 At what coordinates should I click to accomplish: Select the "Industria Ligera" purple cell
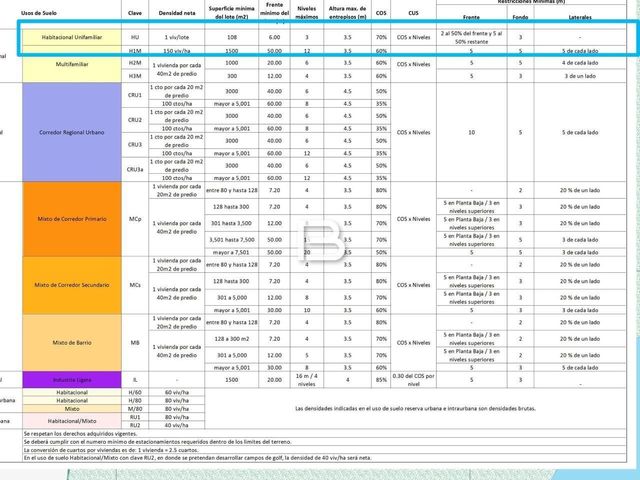[x=72, y=380]
